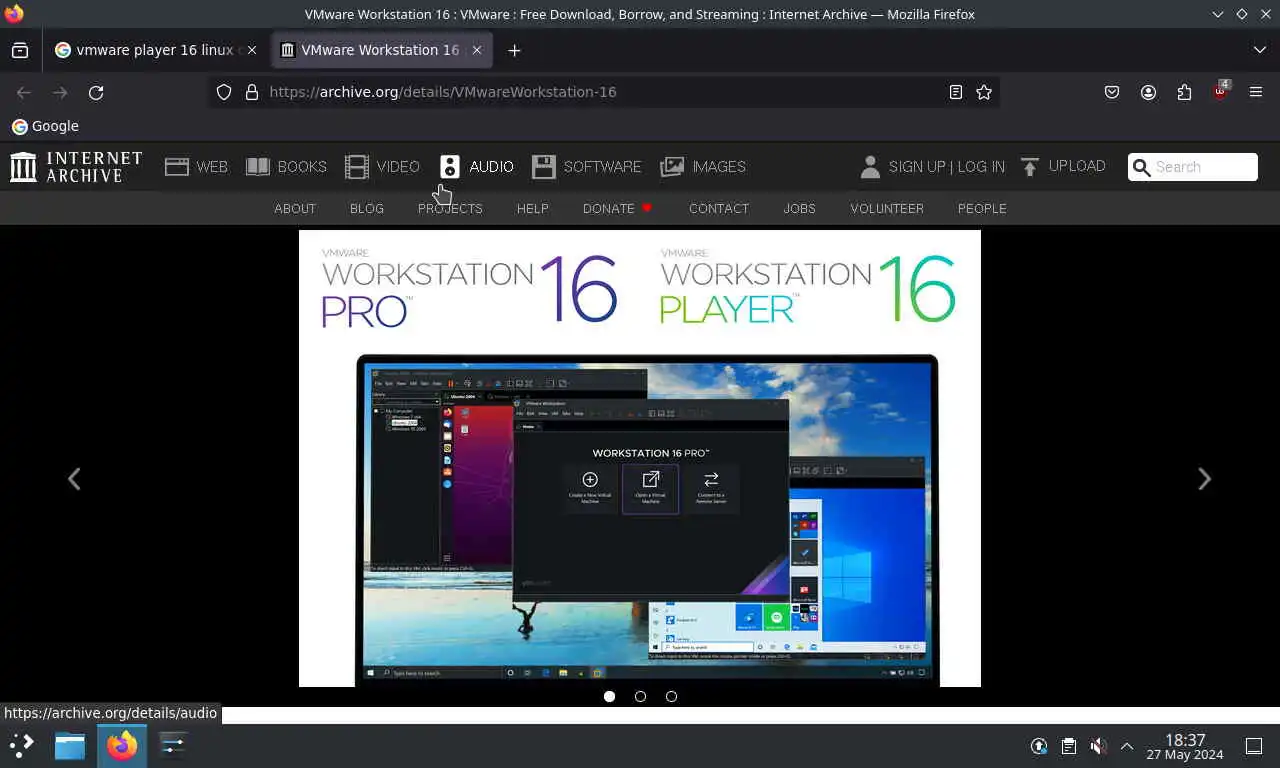Save page to Pocket
This screenshot has height=768, width=1280.
coord(1112,92)
